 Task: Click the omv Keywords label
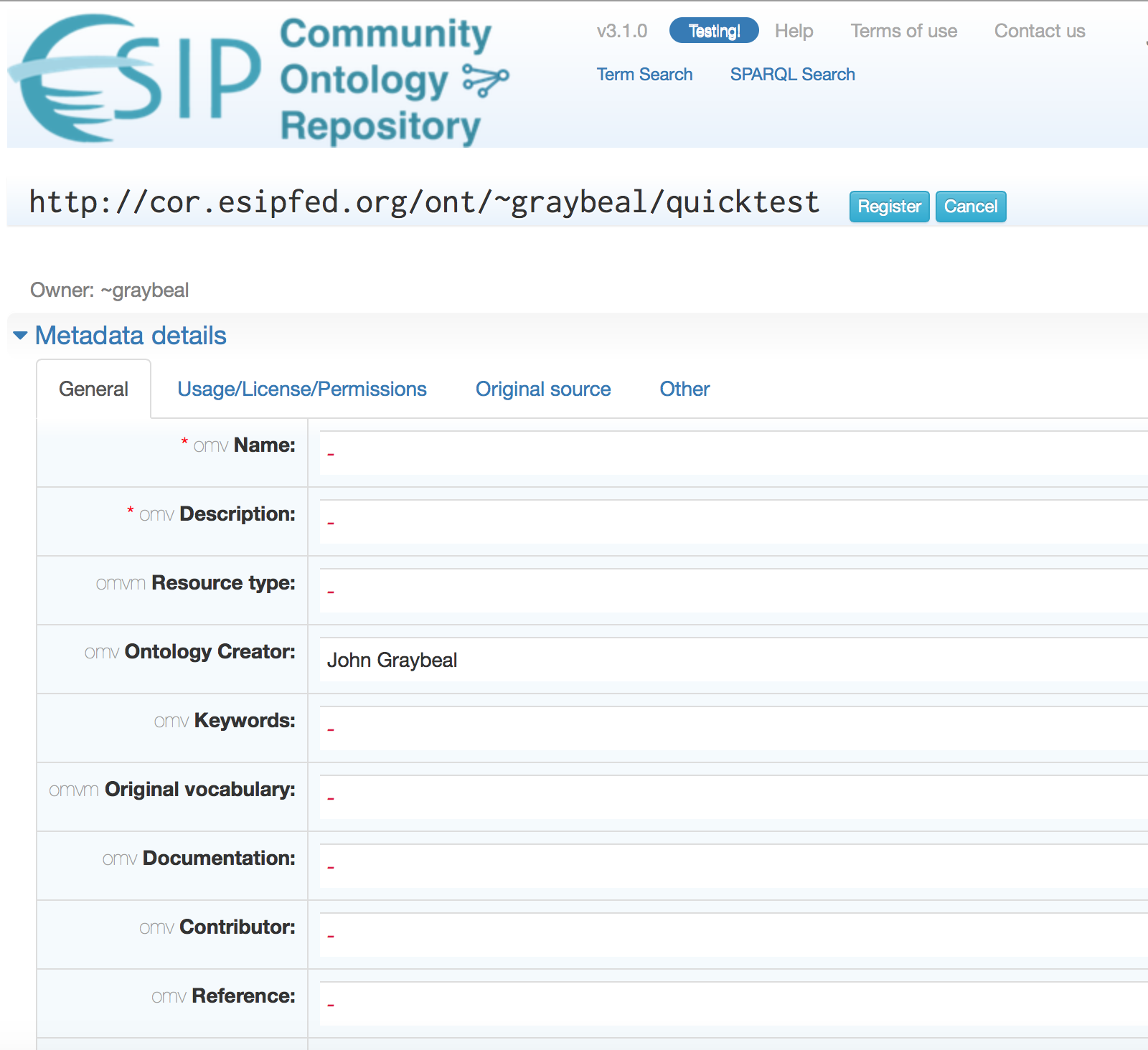point(225,721)
